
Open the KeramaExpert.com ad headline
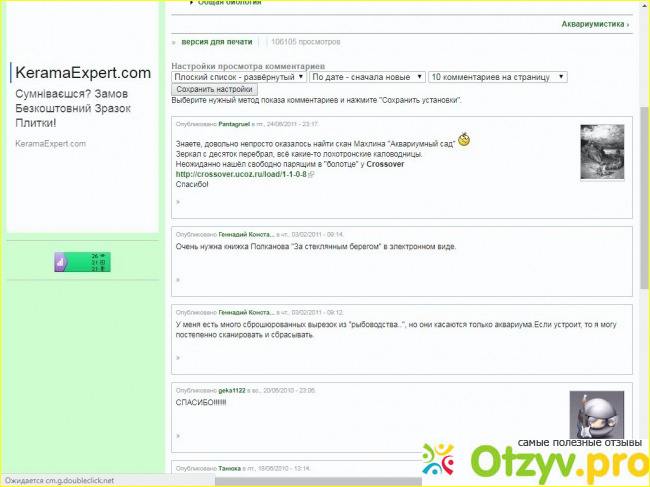click(x=82, y=73)
